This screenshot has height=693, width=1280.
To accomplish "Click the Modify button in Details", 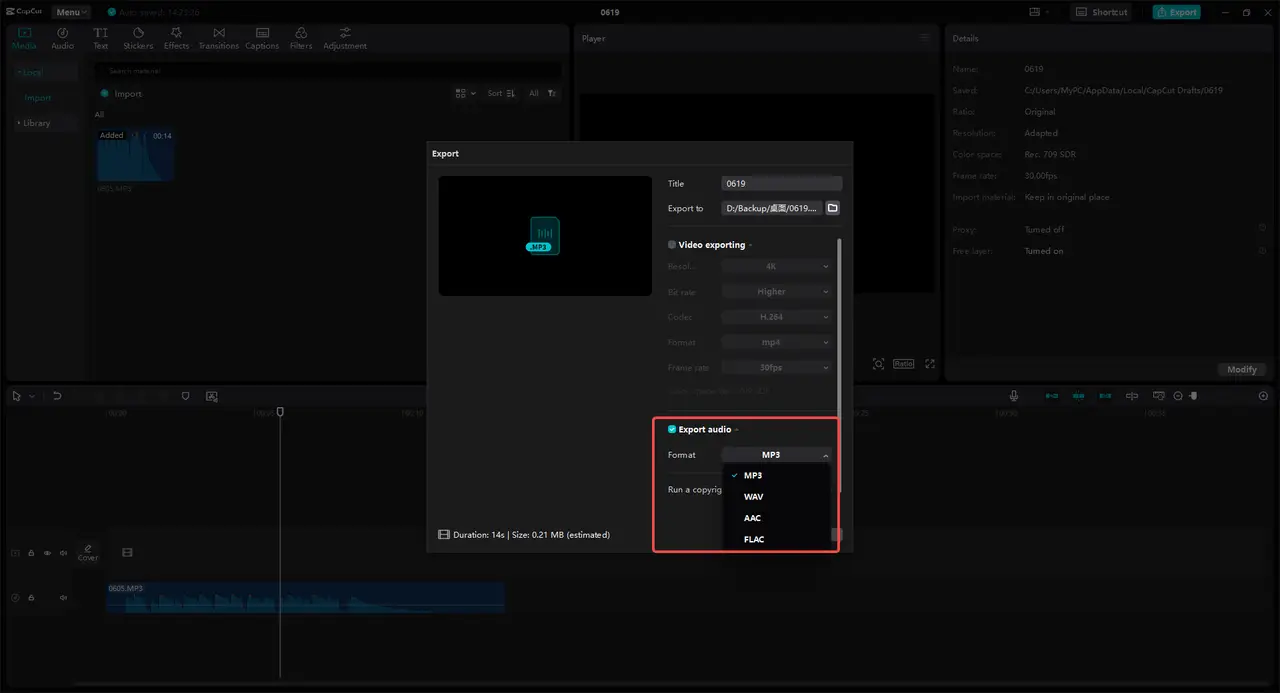I will tap(1242, 369).
